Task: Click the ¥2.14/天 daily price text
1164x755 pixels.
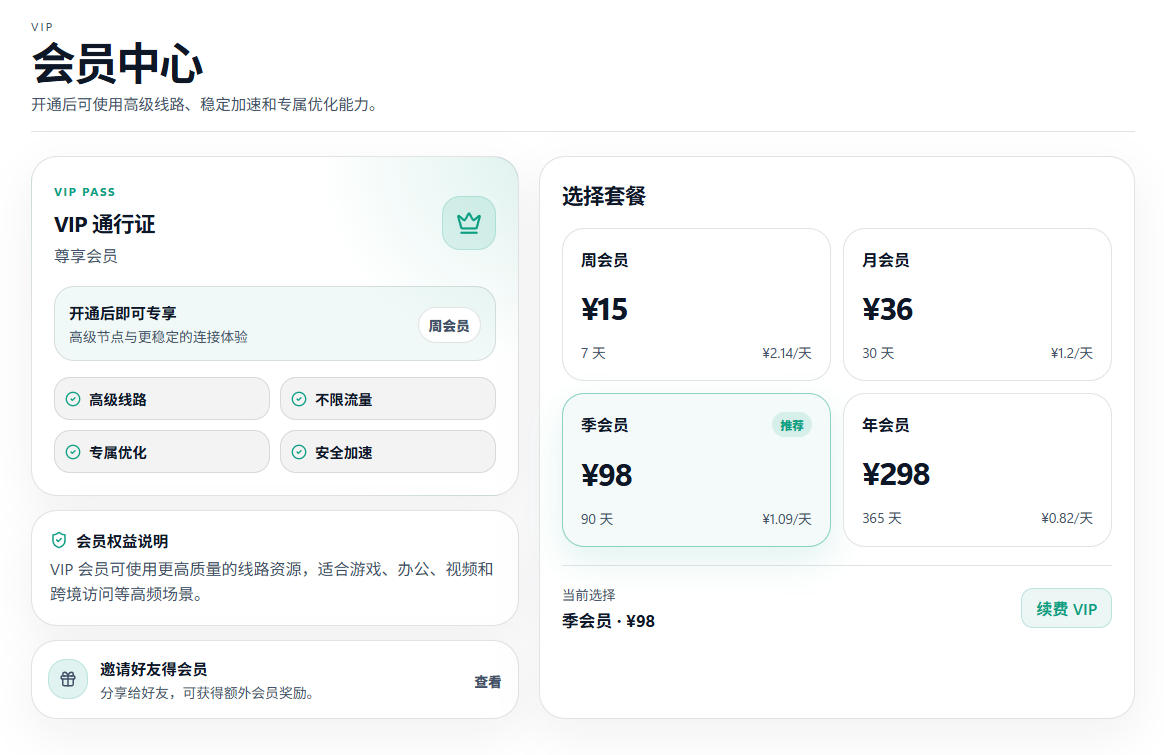Action: click(787, 353)
